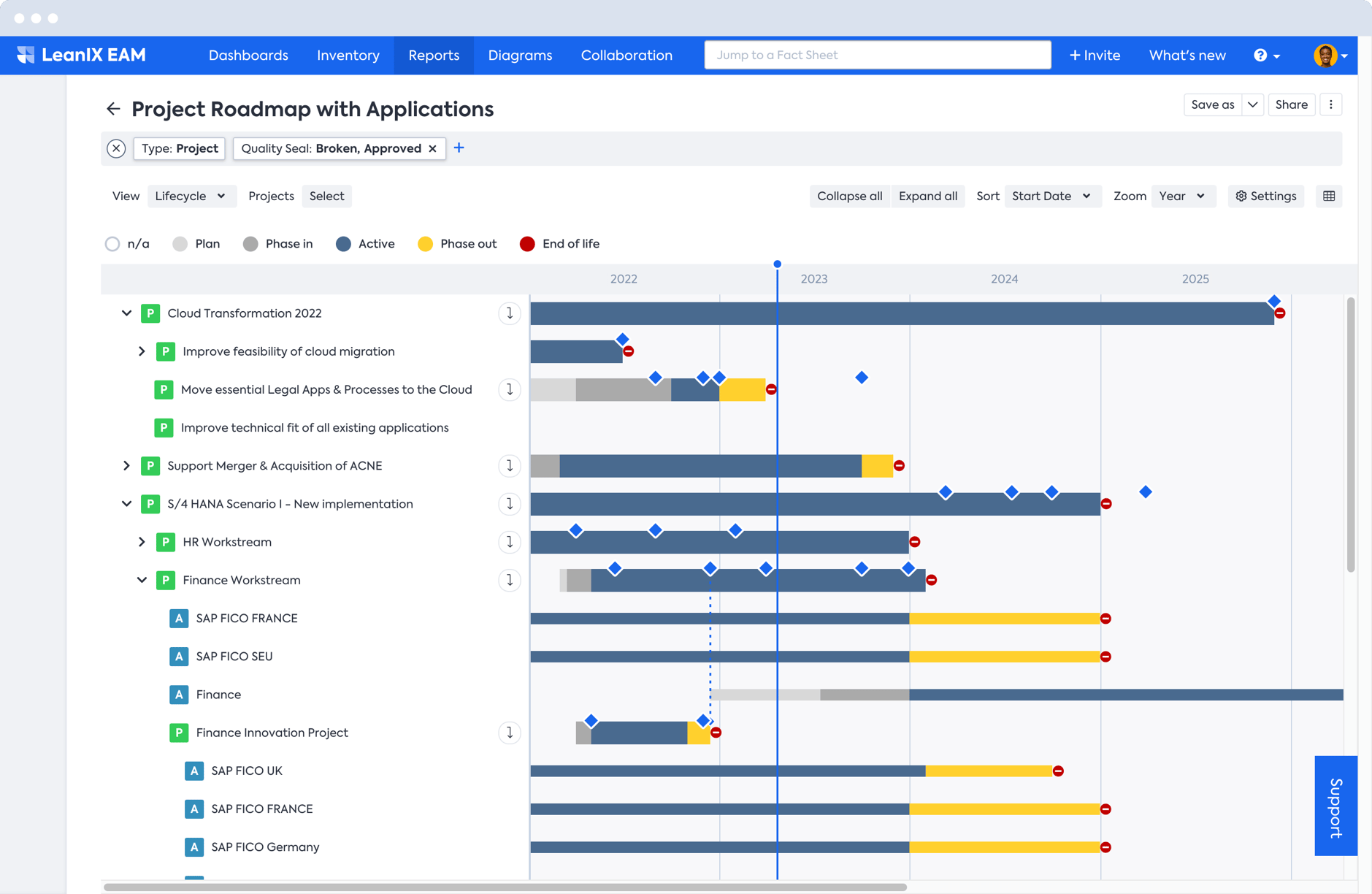Click the table view icon next to Settings
The height and width of the screenshot is (894, 1372).
pyautogui.click(x=1329, y=196)
